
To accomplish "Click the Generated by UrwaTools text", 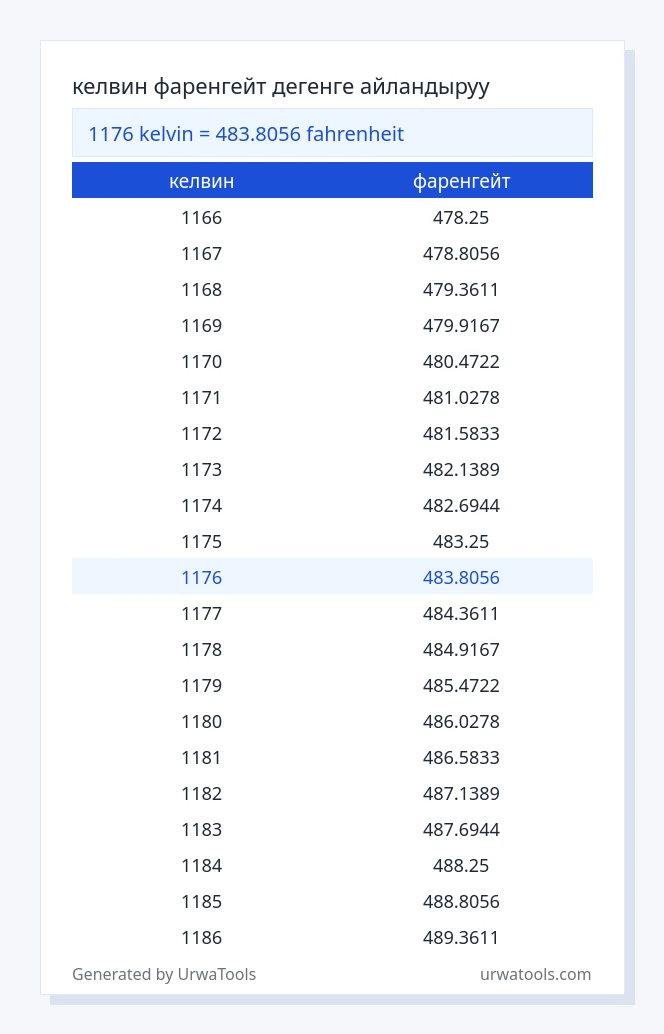I will (x=164, y=974).
